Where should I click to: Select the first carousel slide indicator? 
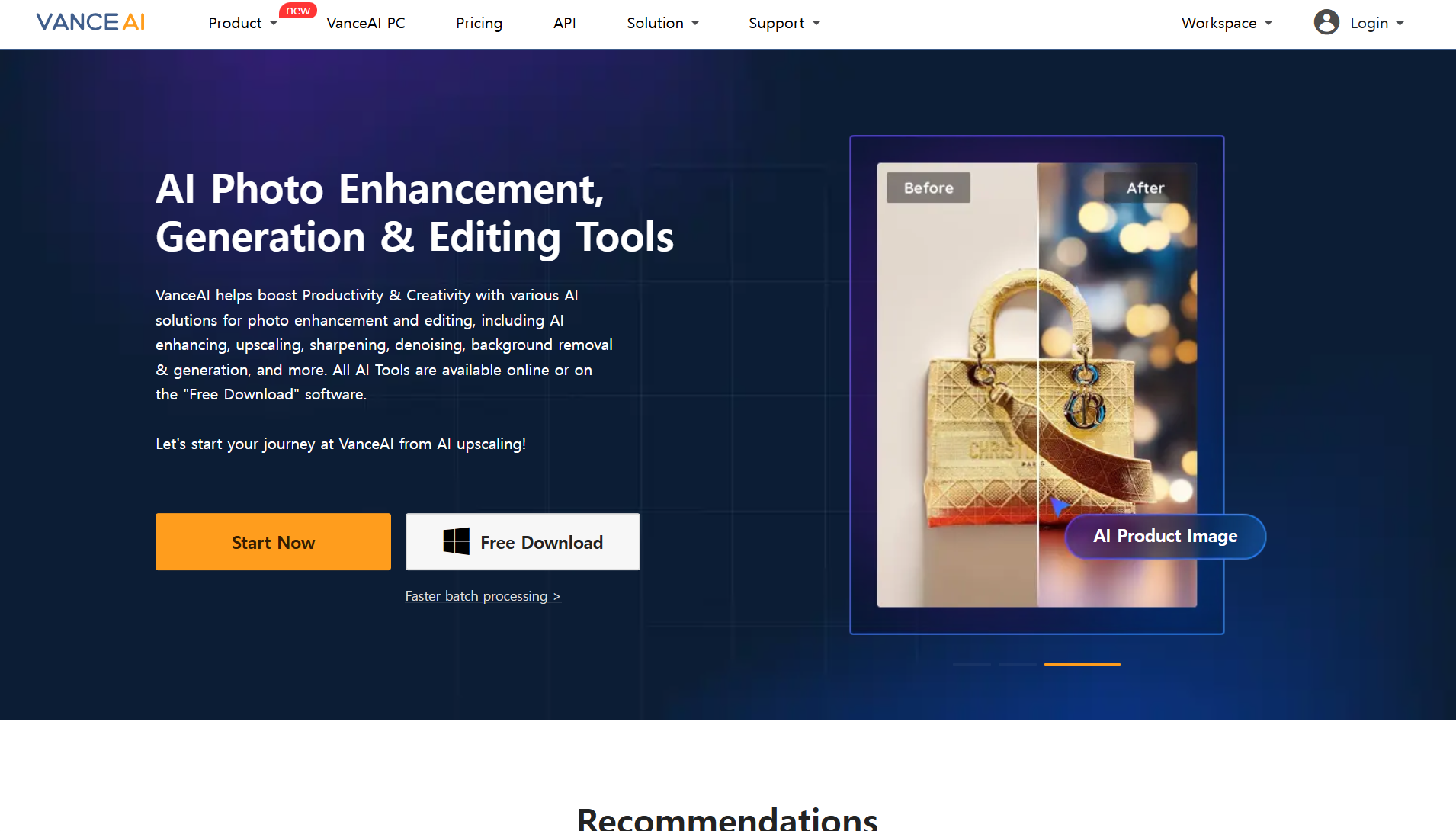coord(972,664)
